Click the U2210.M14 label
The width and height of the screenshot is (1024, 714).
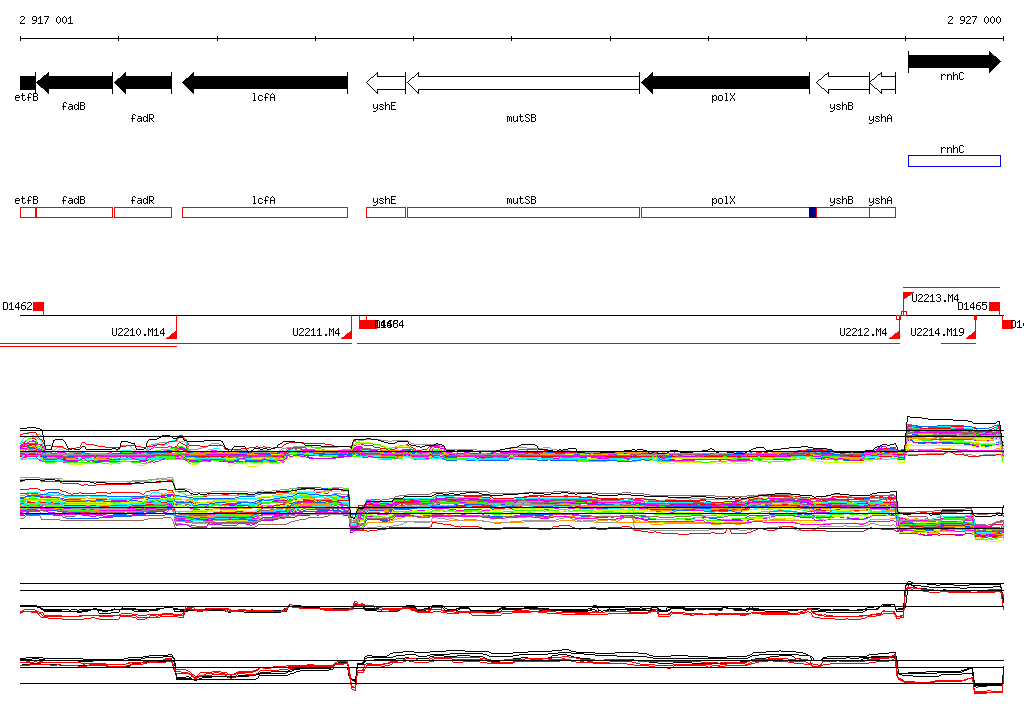point(138,332)
